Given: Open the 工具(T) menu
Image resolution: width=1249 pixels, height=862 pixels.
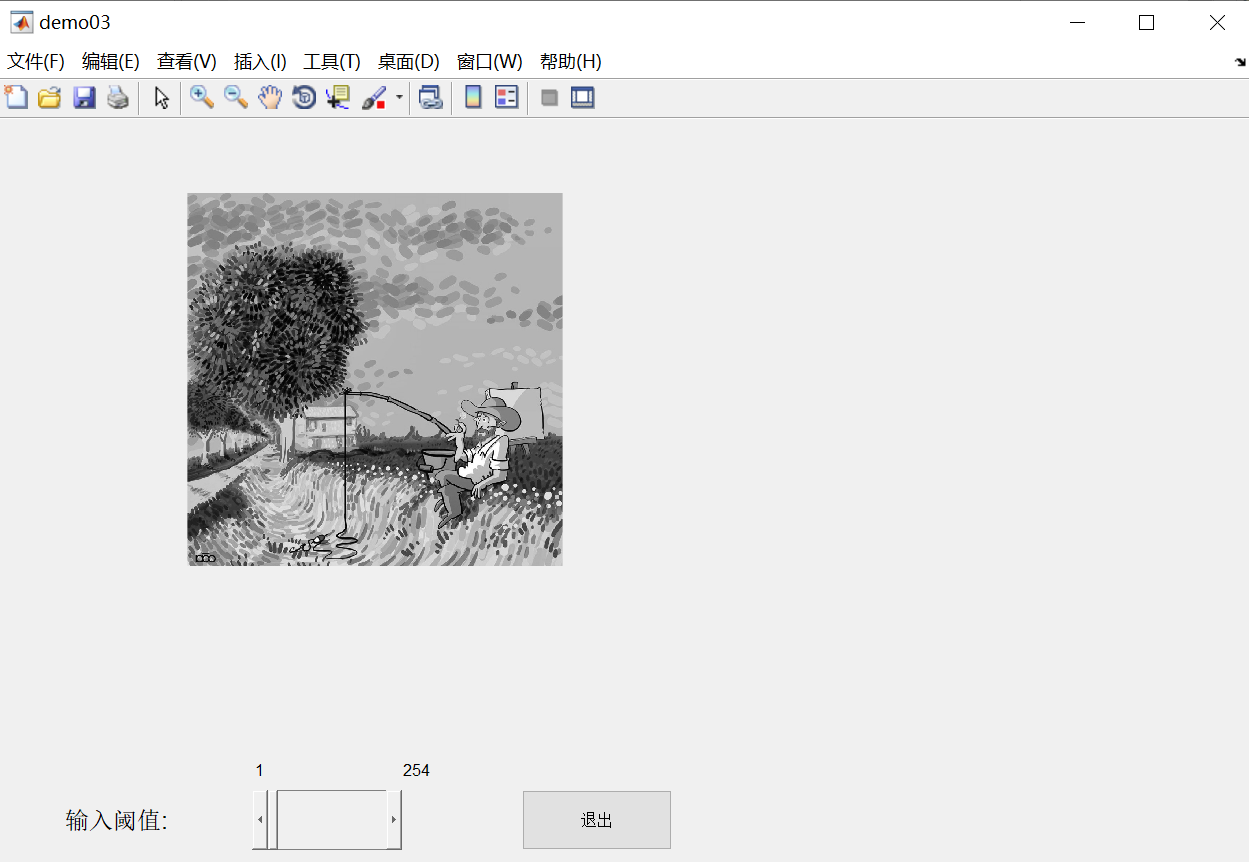Looking at the screenshot, I should (332, 61).
